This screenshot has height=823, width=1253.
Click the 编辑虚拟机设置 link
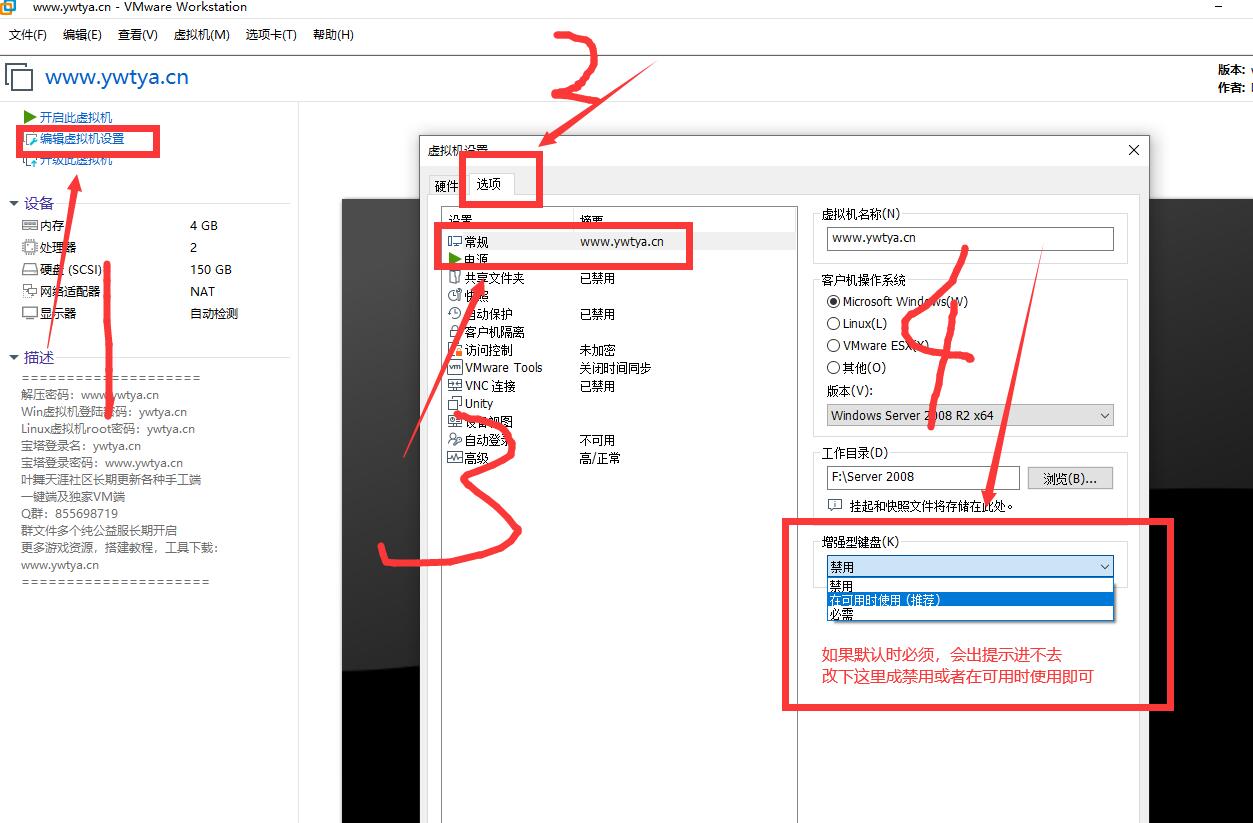82,139
